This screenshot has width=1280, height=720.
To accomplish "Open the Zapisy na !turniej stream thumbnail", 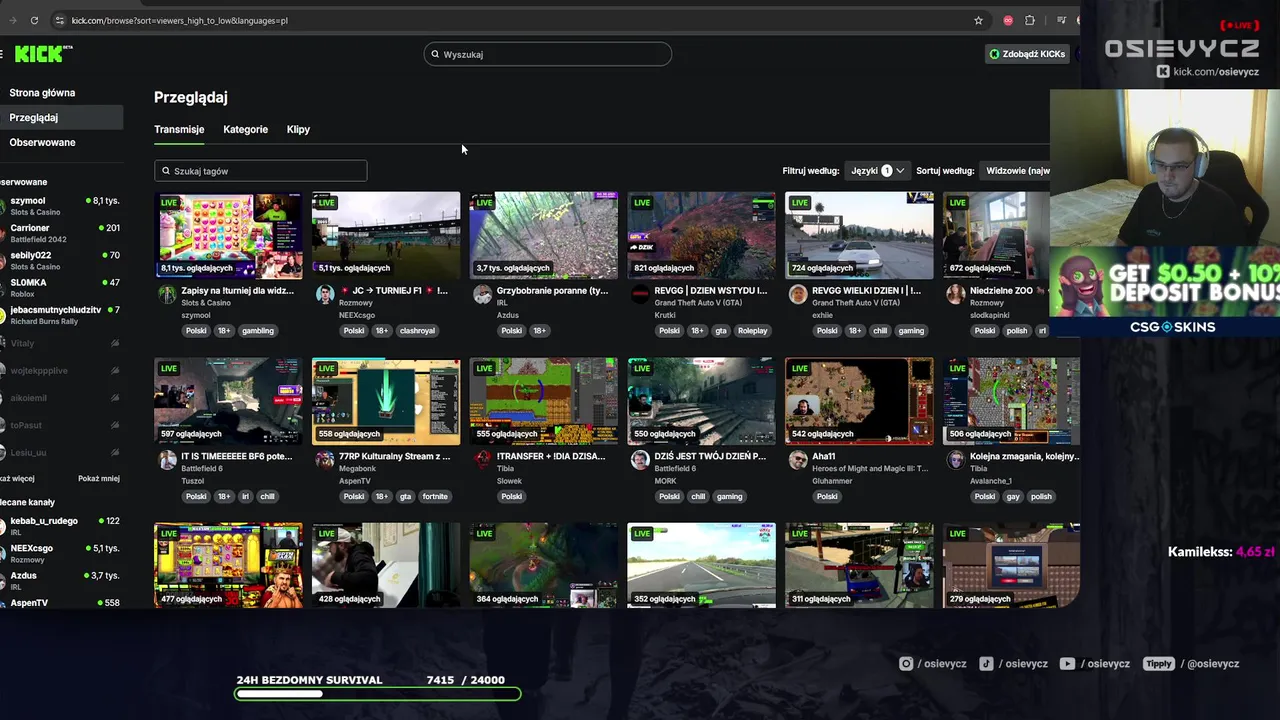I will tap(228, 234).
